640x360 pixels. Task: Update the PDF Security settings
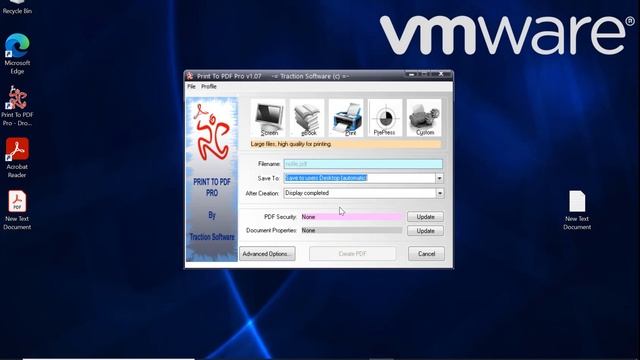point(425,217)
